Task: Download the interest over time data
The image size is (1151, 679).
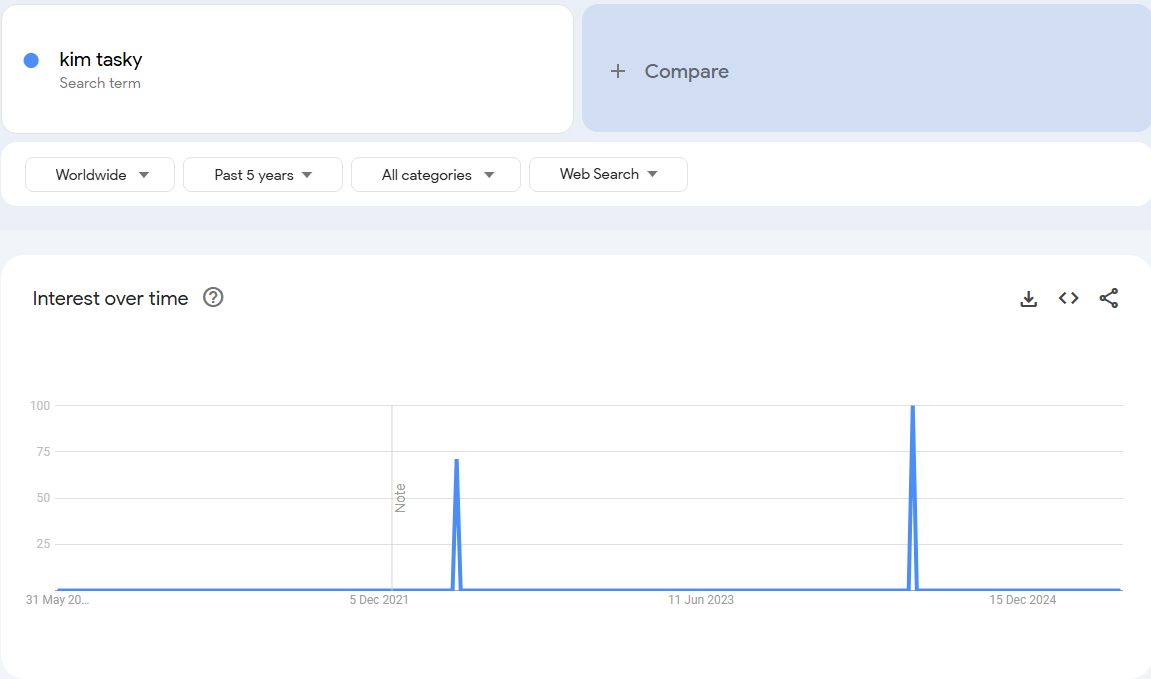Action: tap(1028, 298)
